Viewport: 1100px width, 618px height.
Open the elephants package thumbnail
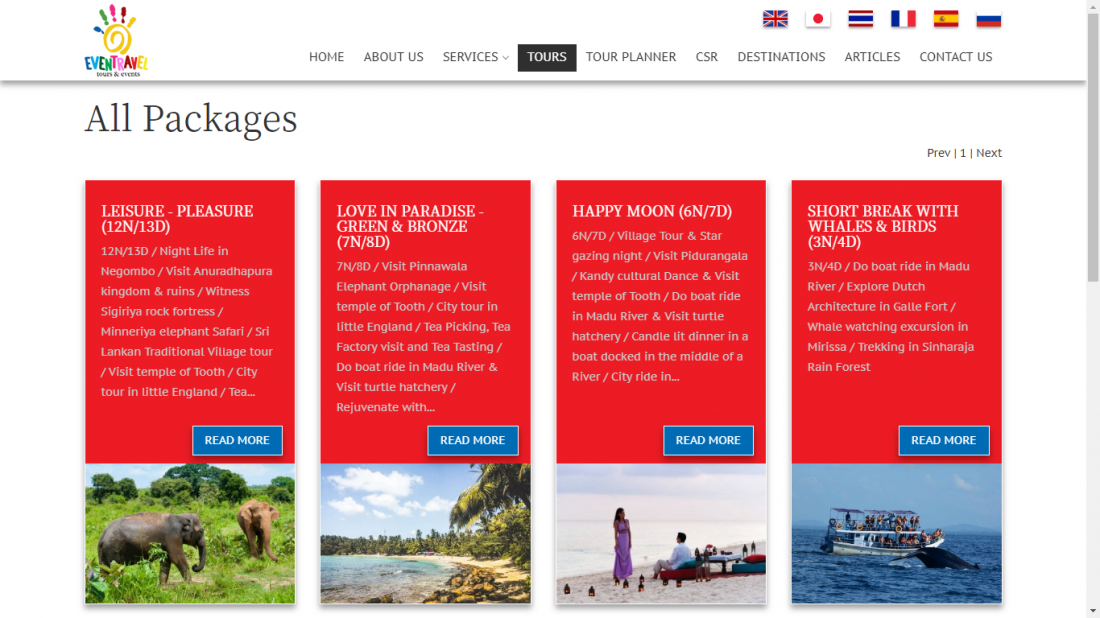click(x=190, y=533)
